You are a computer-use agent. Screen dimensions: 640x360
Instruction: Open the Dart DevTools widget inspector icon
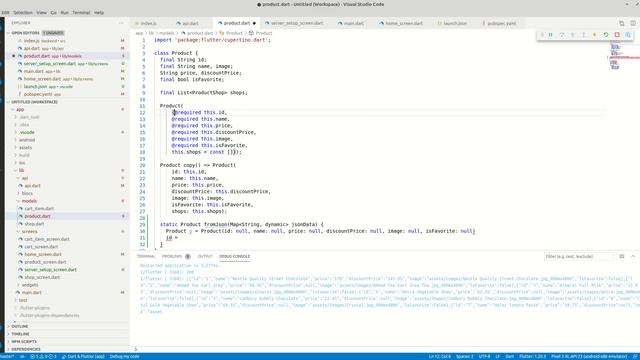click(628, 35)
